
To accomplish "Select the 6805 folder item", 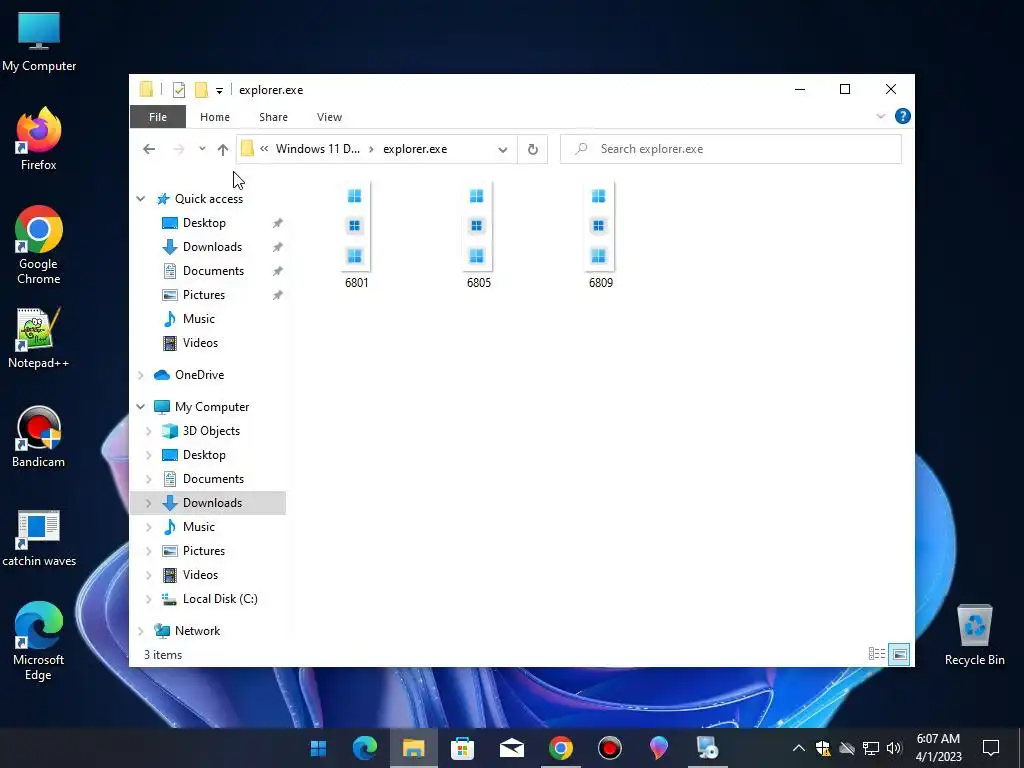I will click(x=478, y=236).
